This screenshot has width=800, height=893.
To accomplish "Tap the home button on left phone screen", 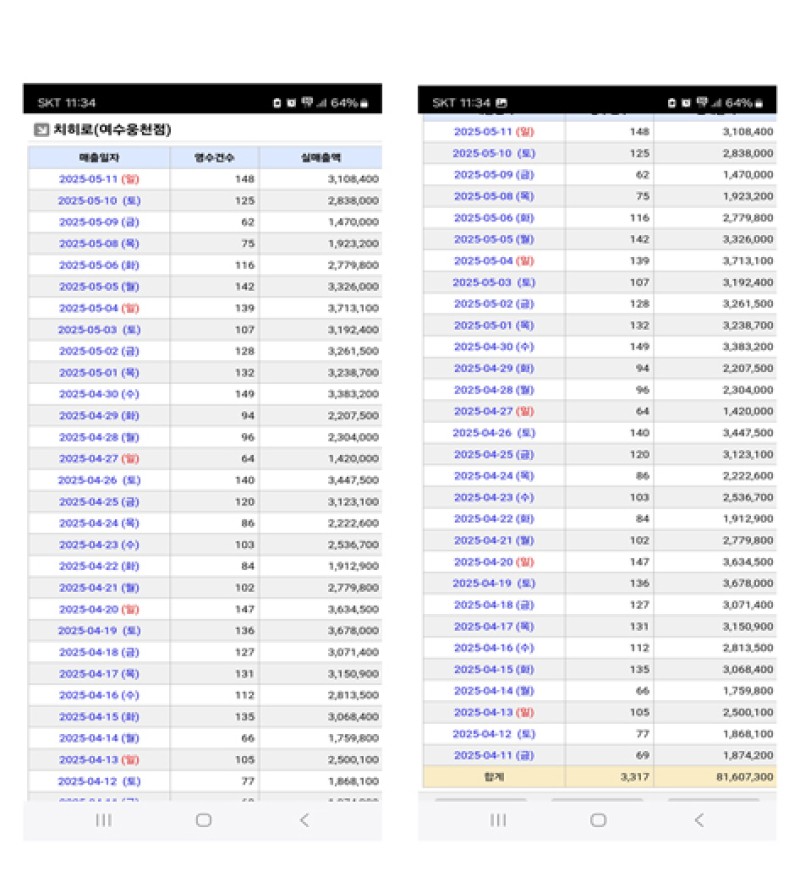I will (x=204, y=820).
